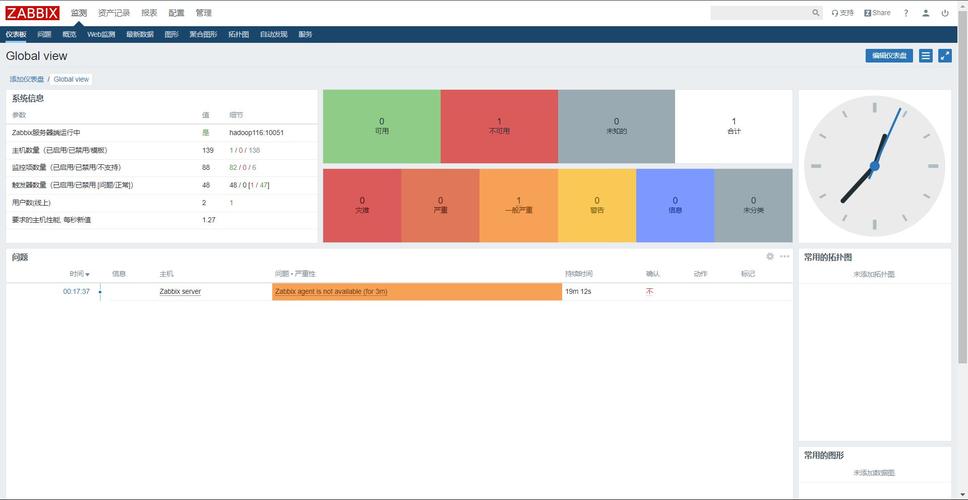This screenshot has width=968, height=500.
Task: Select the 拓扑图 submenu tab
Action: click(238, 34)
